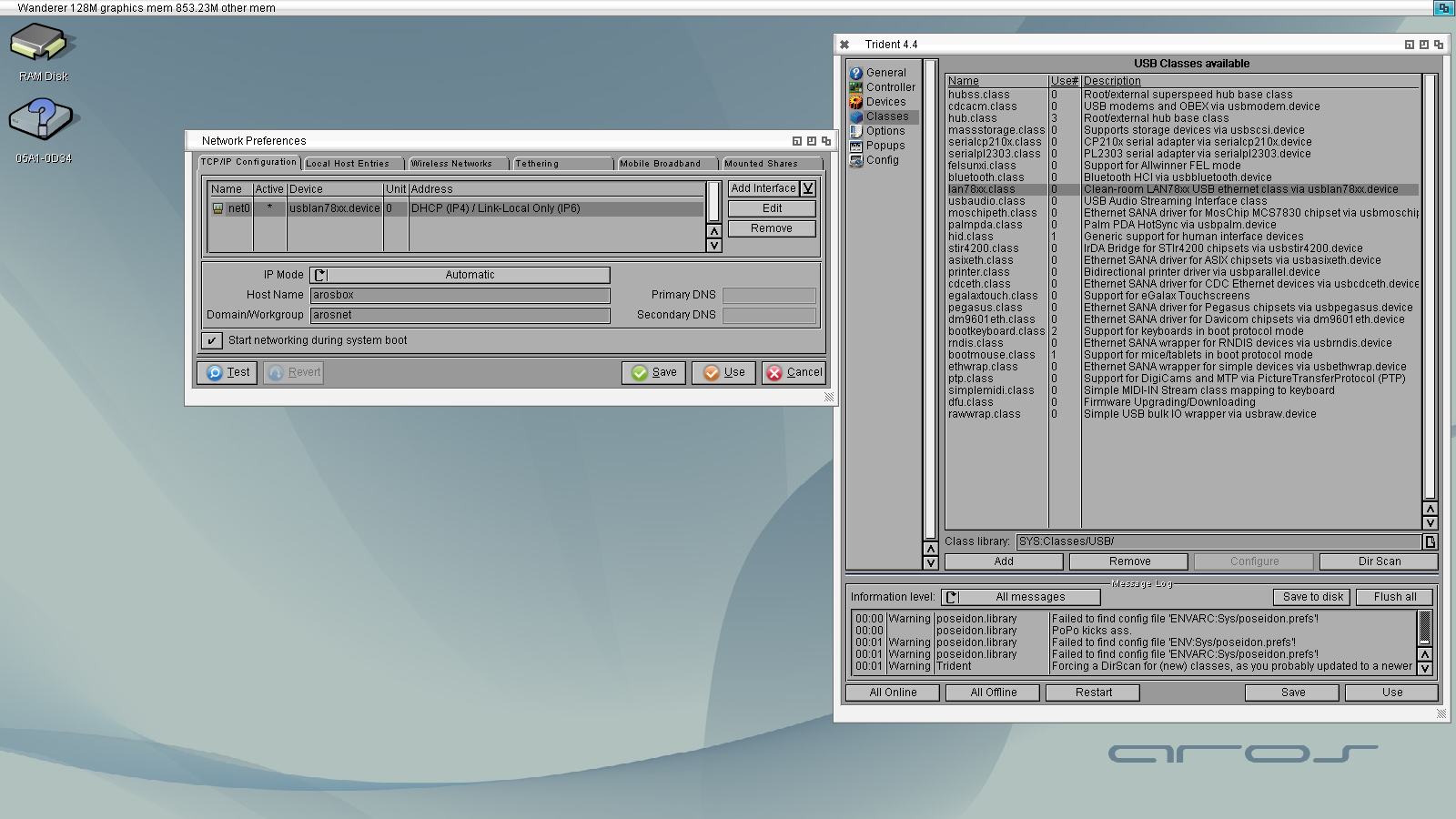Select the massstorage.class row
This screenshot has width=1456, height=819.
pos(1182,130)
